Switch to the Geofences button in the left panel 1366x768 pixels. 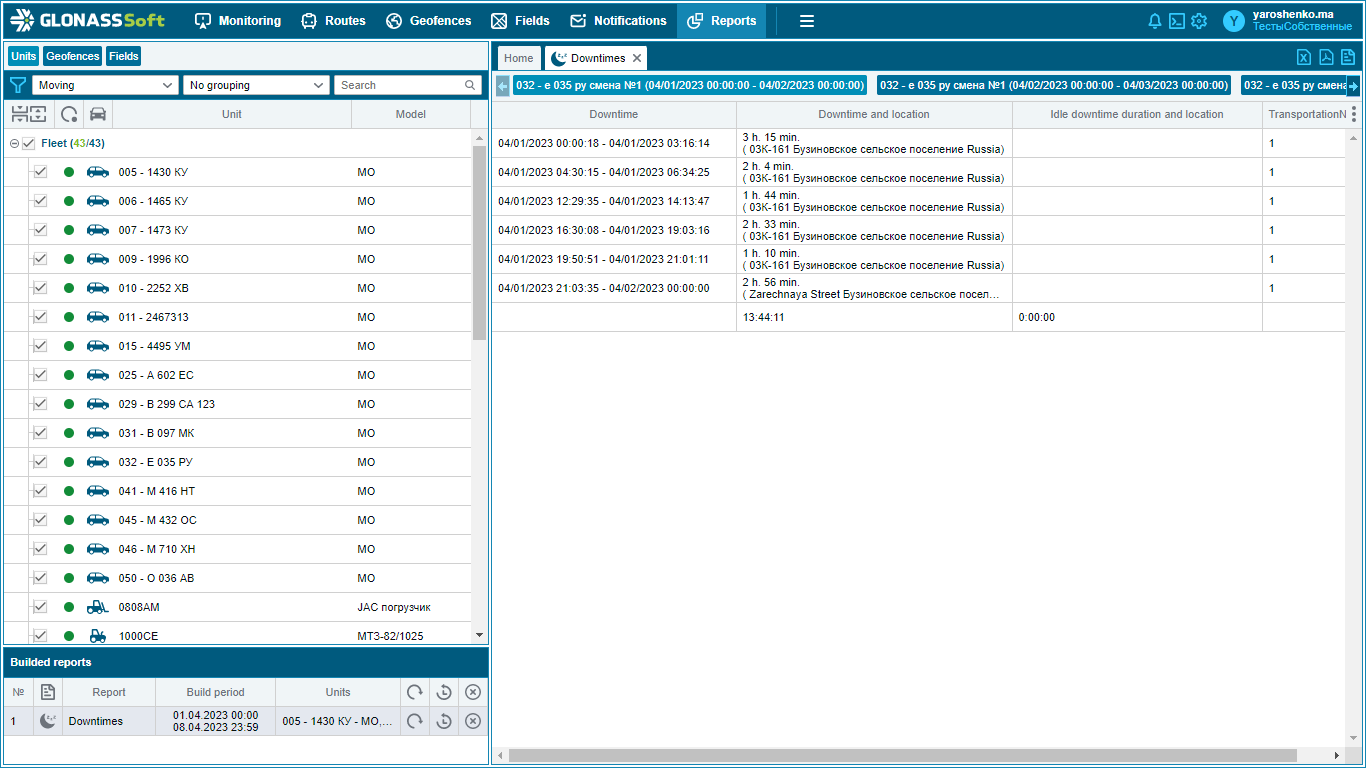pos(72,56)
